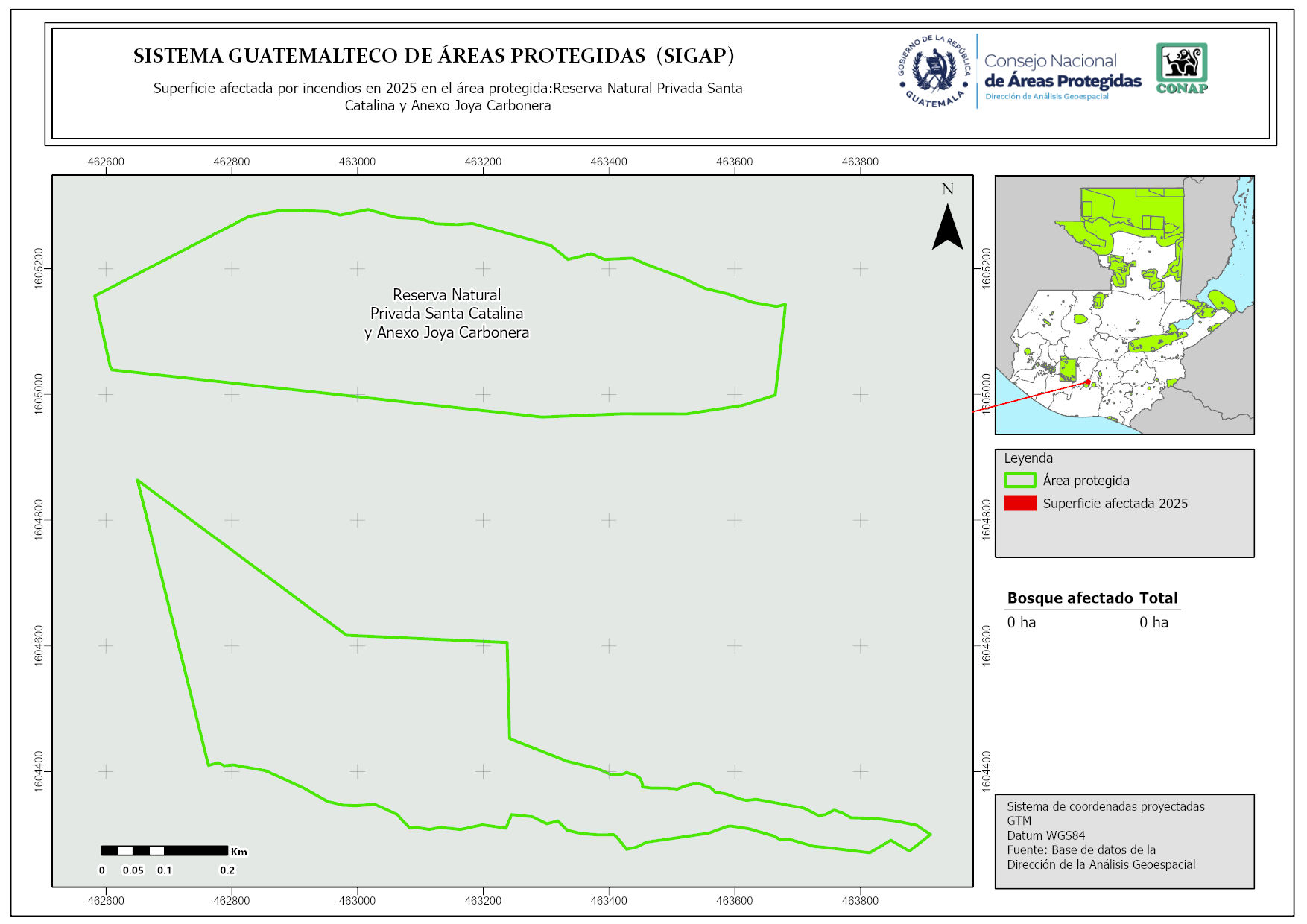Viewport: 1307px width, 924px height.
Task: Open the Guatemala inset overview map
Action: coord(1124,305)
